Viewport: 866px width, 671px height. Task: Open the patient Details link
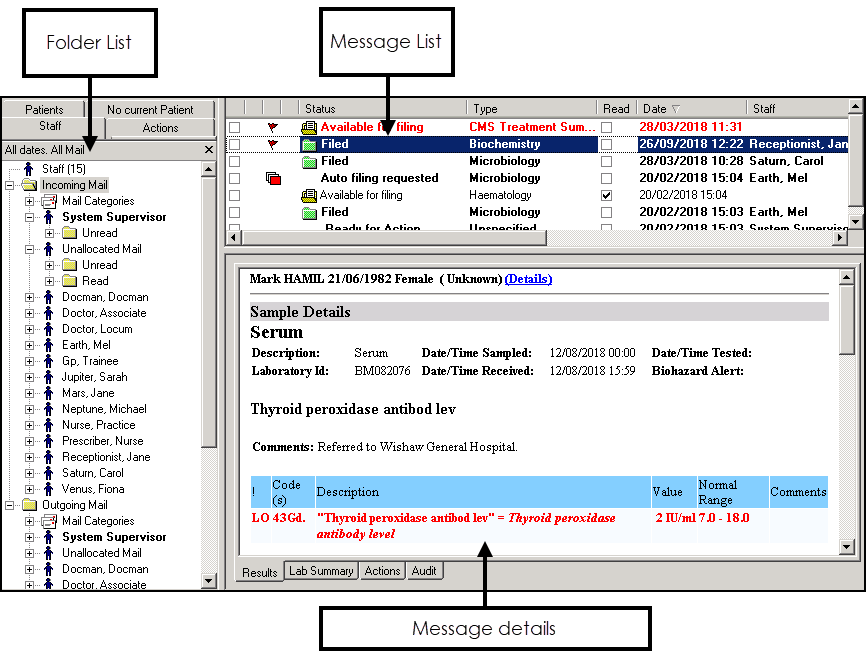point(528,279)
